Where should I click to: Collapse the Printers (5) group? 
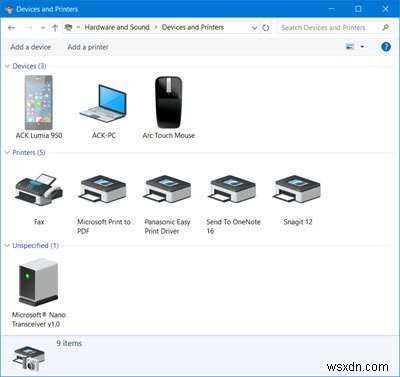7,152
